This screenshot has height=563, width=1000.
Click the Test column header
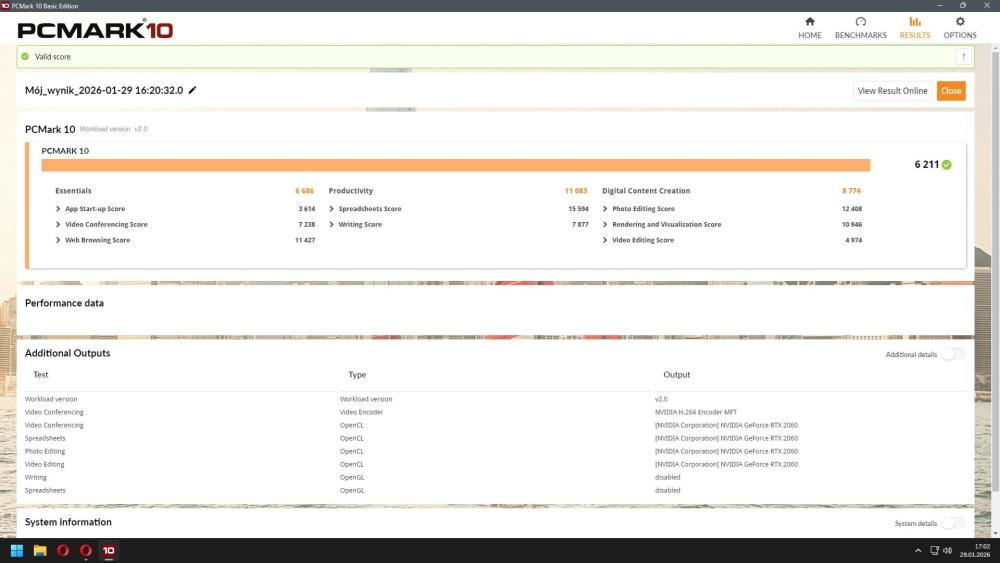[x=41, y=375]
